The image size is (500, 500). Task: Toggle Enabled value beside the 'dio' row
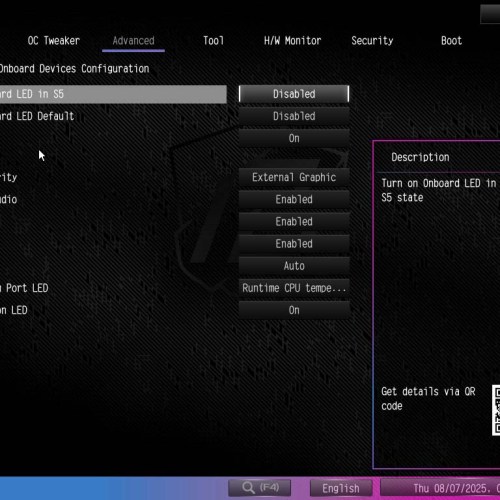pos(294,199)
